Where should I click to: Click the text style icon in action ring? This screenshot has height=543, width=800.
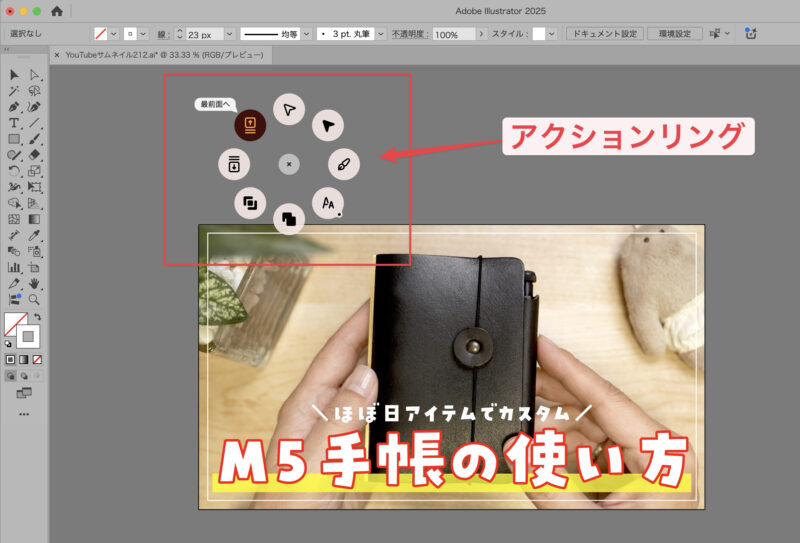(327, 203)
